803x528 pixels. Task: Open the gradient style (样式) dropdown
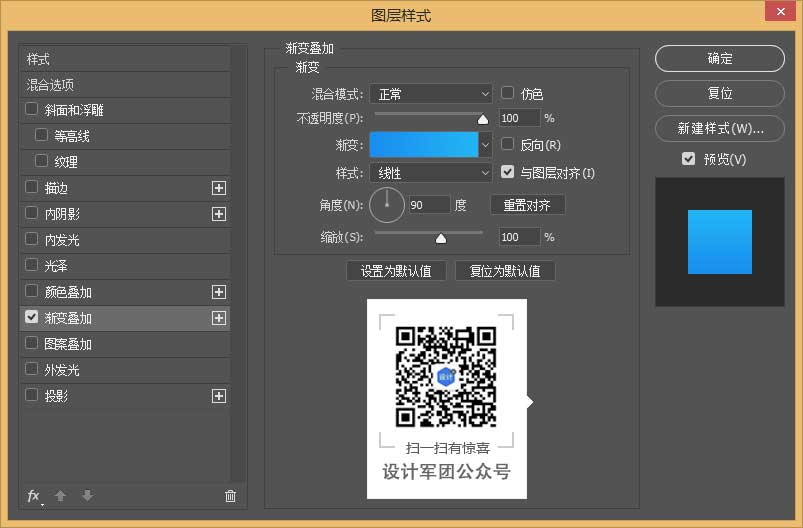(431, 173)
